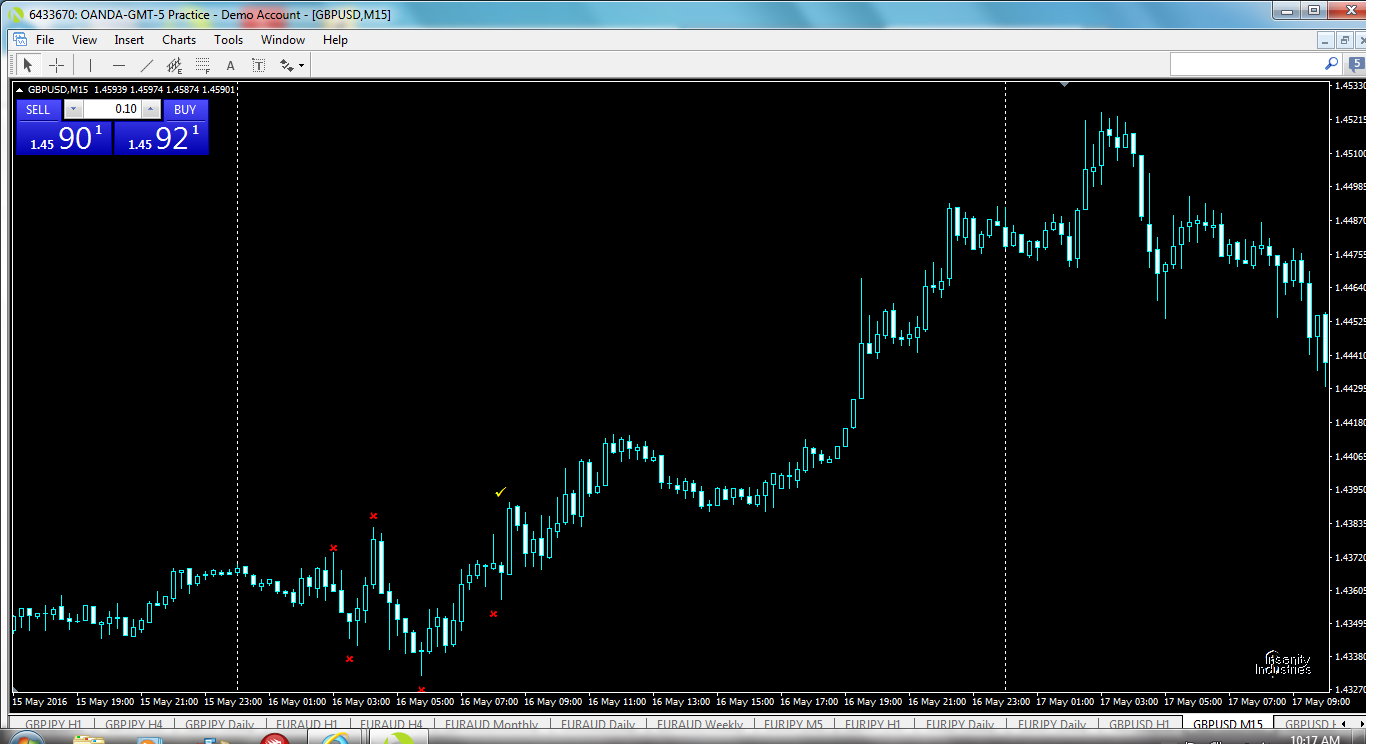This screenshot has width=1382, height=744.
Task: Select the active GBPUSD M15 chart tab
Action: [x=1227, y=724]
